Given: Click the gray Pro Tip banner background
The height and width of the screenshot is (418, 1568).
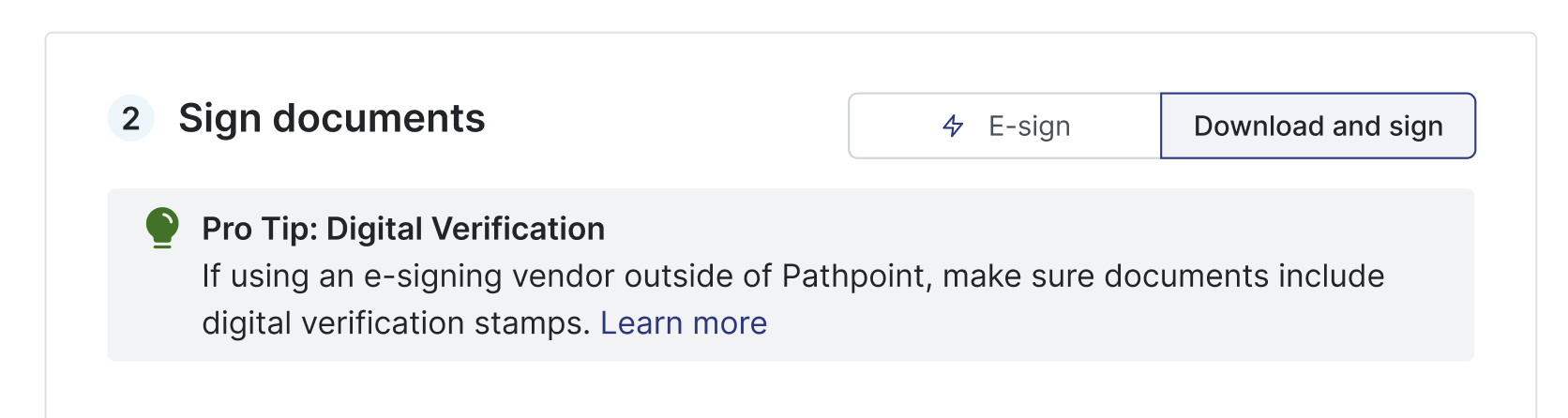Looking at the screenshot, I should pos(1125,328).
